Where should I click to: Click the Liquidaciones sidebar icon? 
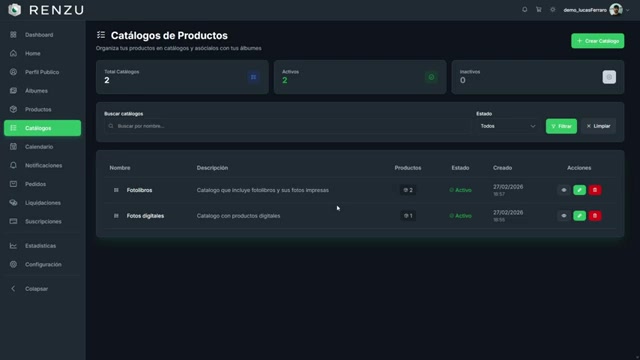(13, 202)
